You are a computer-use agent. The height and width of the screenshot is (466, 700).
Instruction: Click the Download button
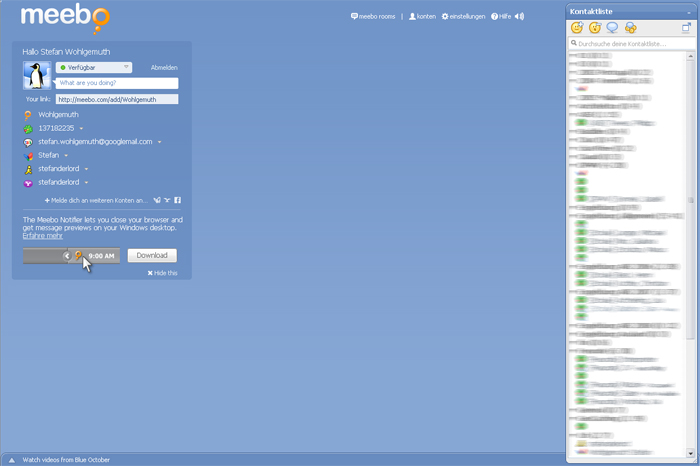tap(152, 255)
